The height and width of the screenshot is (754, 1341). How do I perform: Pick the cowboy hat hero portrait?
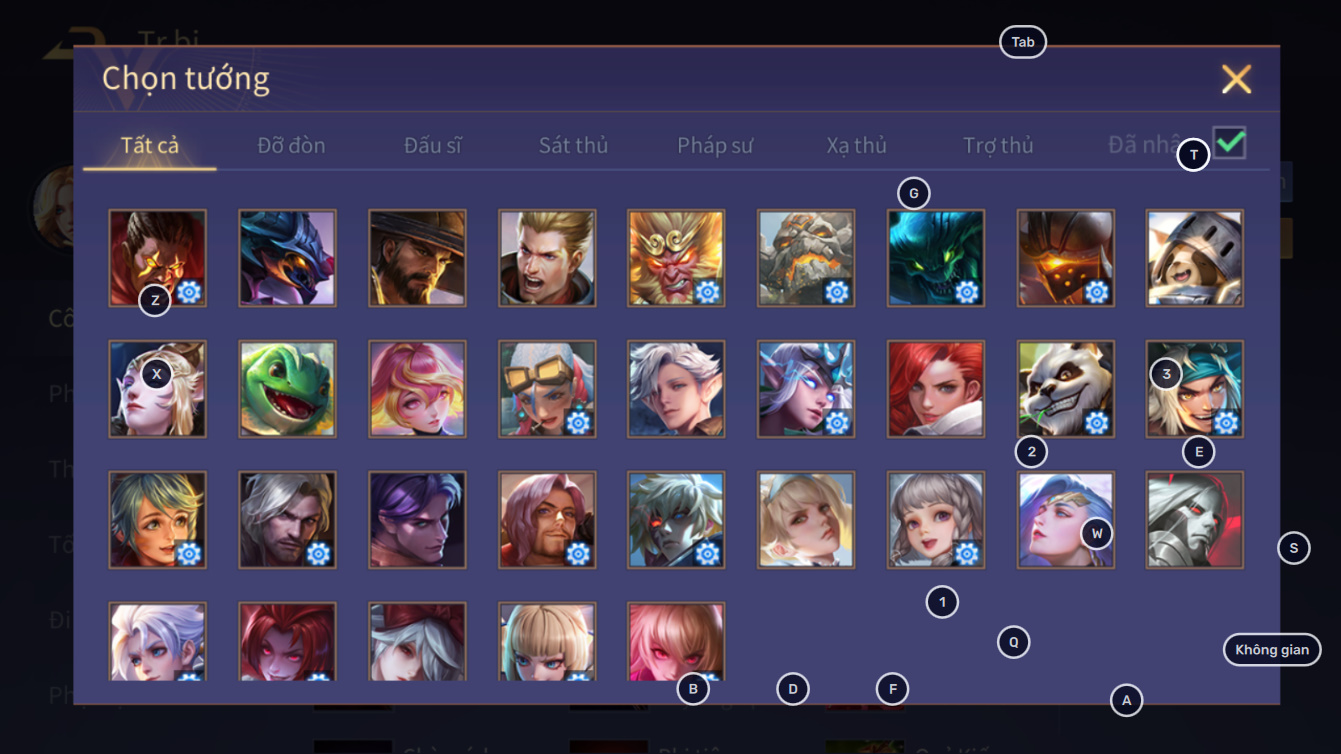point(417,258)
